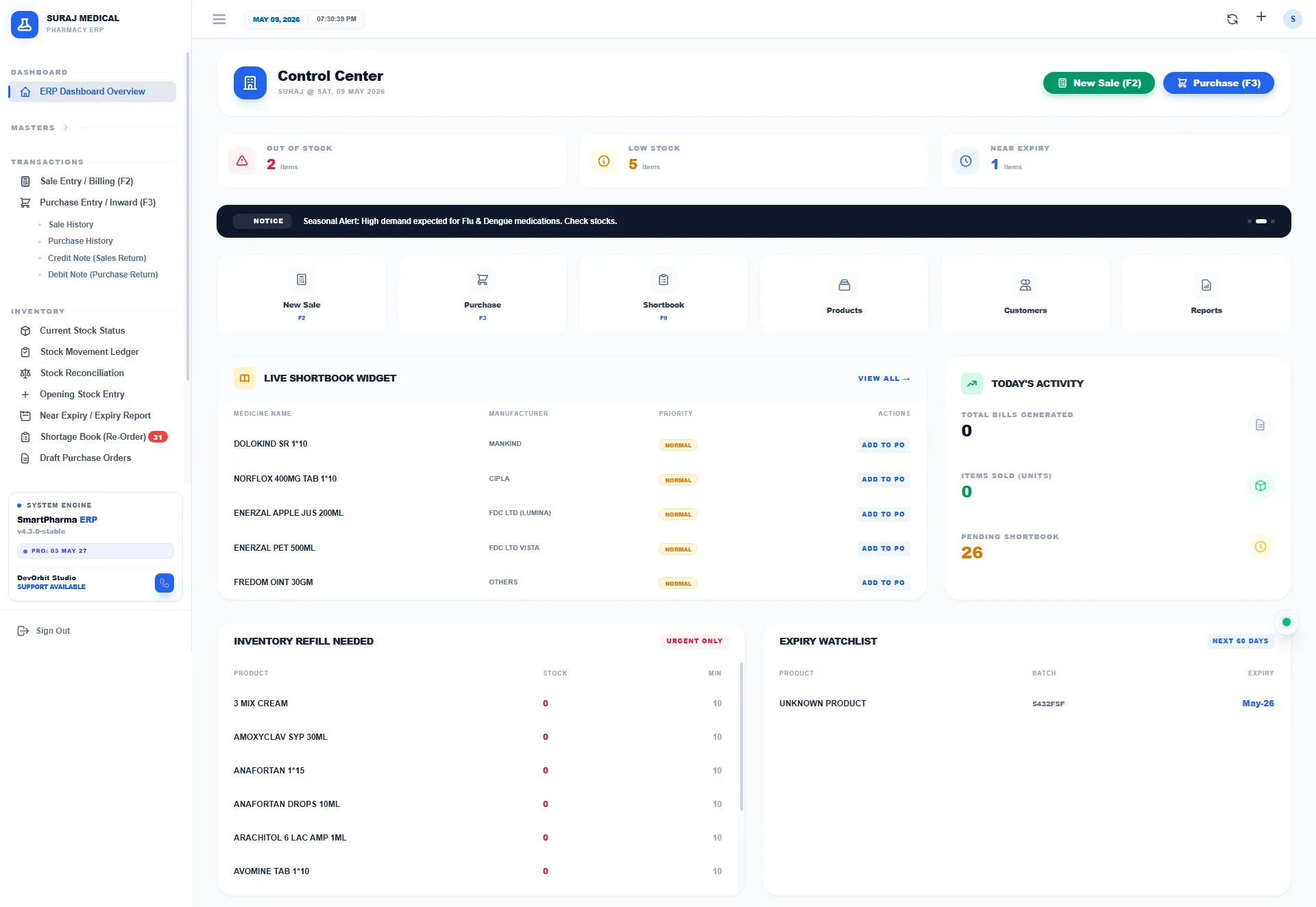Click the AMOXYCLAV SYP 30ML row
The width and height of the screenshot is (1316, 907).
coord(478,737)
